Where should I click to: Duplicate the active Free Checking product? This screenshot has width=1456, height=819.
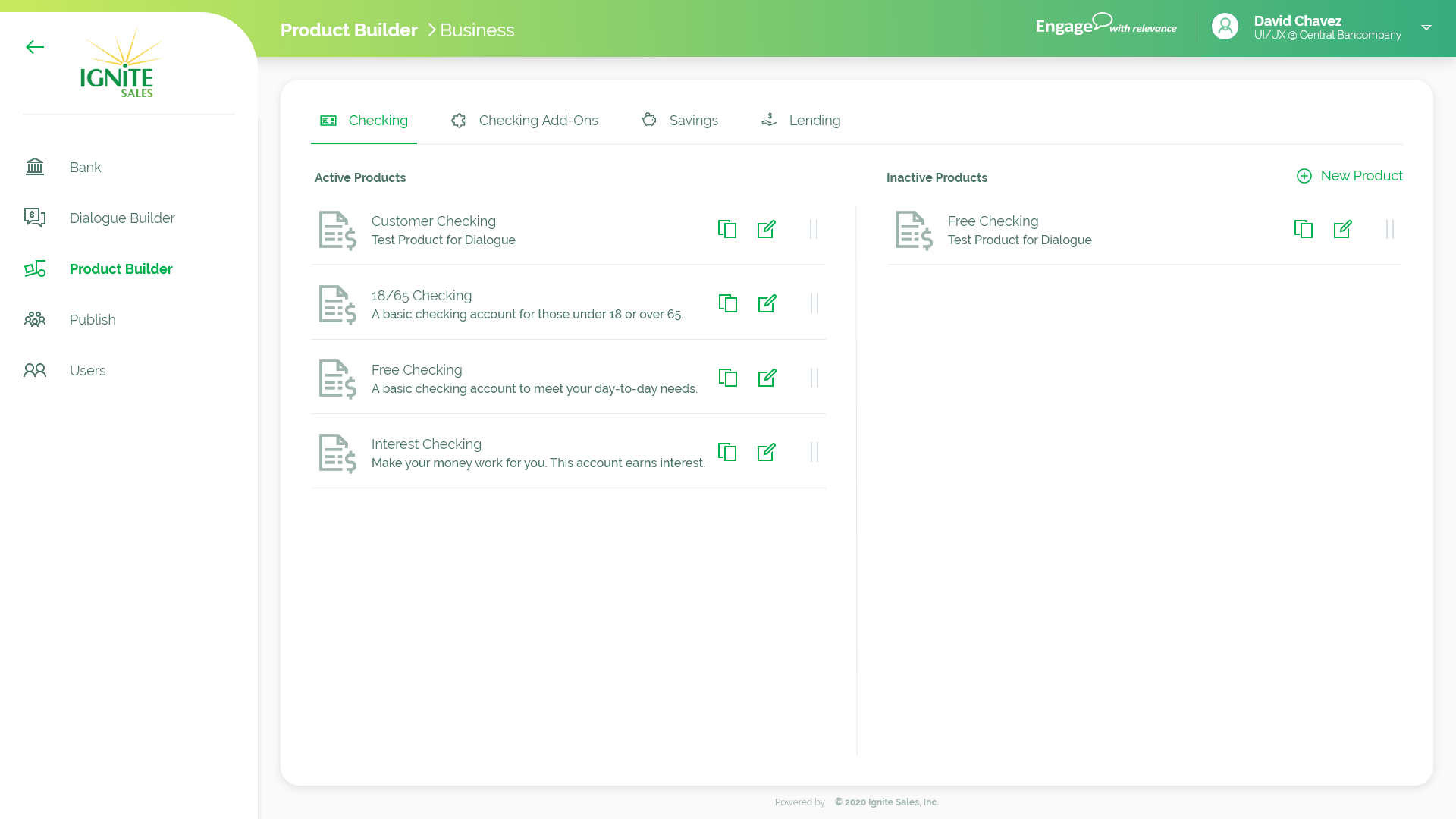pyautogui.click(x=727, y=378)
